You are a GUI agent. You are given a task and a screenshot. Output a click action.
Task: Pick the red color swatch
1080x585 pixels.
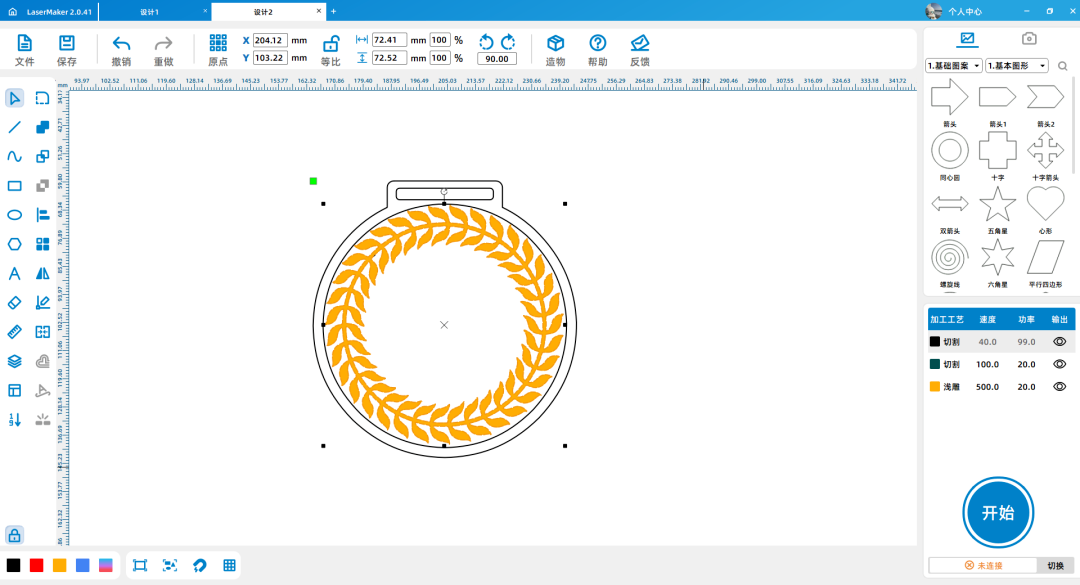coord(37,565)
